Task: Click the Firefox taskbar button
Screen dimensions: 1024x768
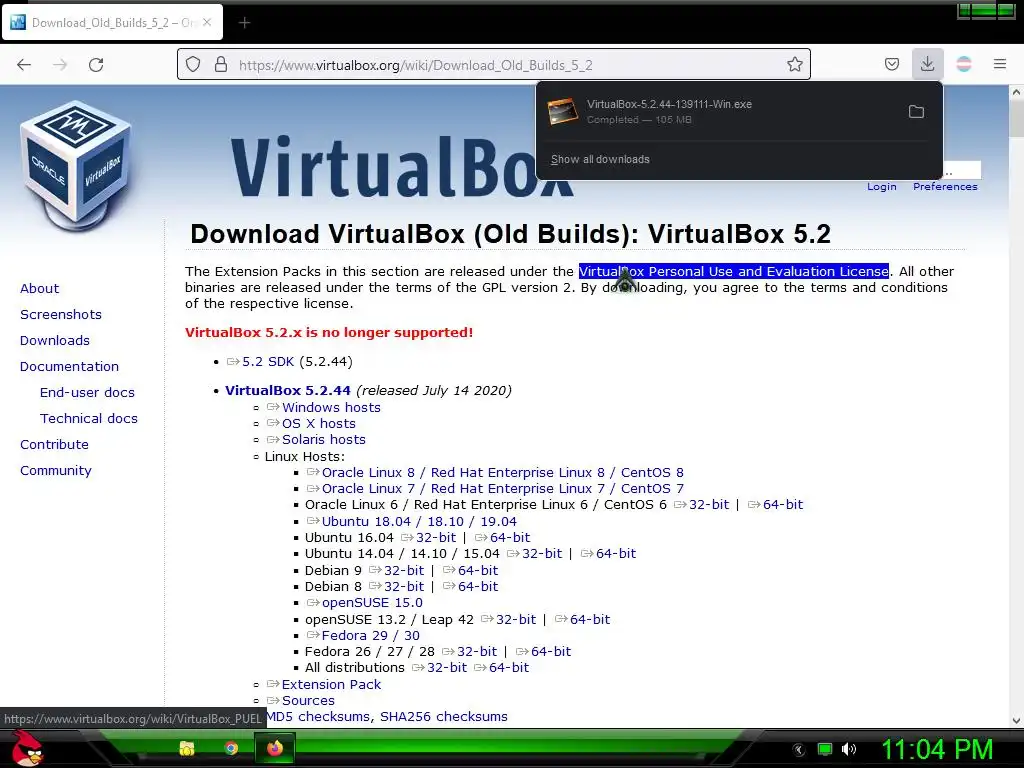Action: [275, 748]
